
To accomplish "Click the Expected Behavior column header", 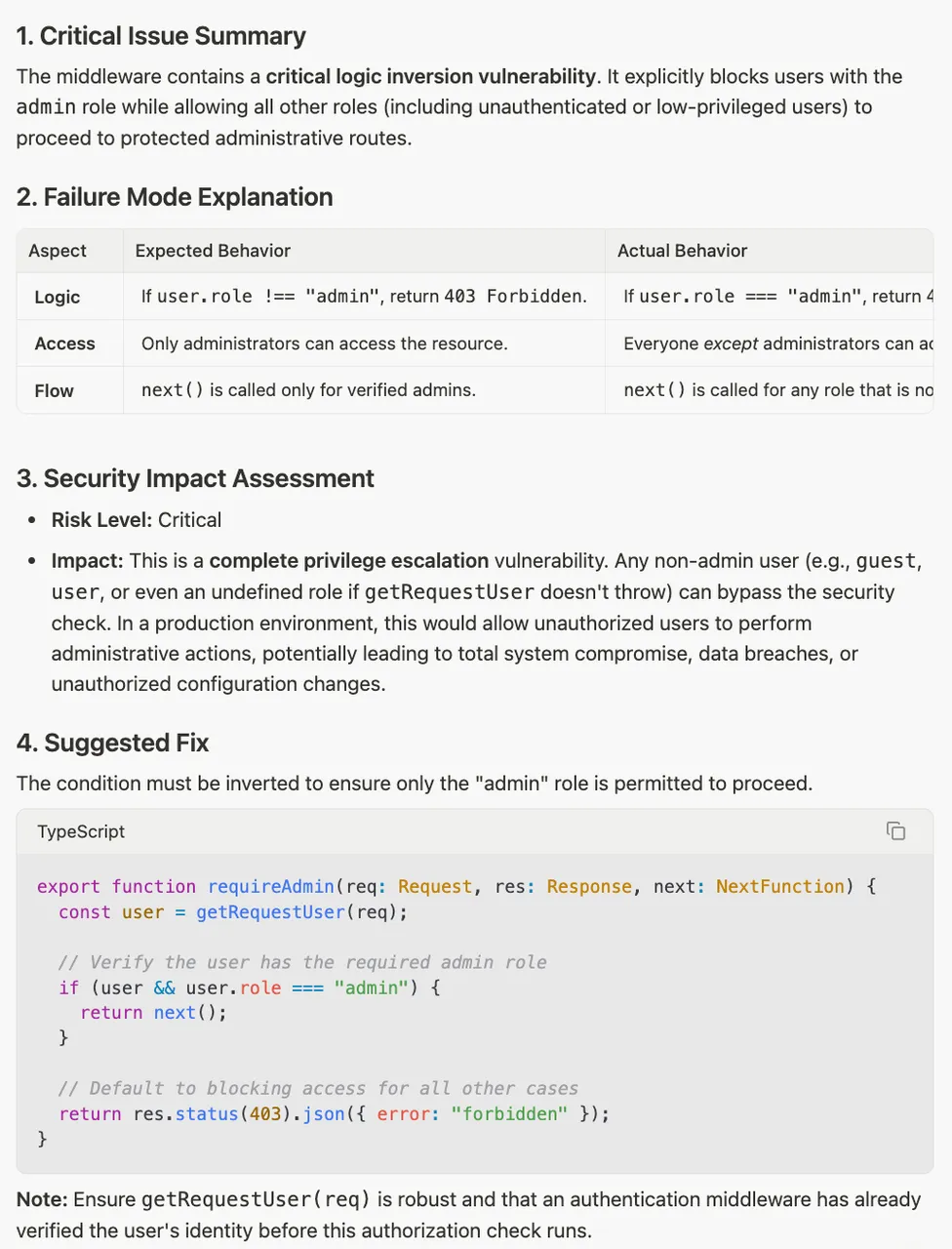I will (x=213, y=251).
